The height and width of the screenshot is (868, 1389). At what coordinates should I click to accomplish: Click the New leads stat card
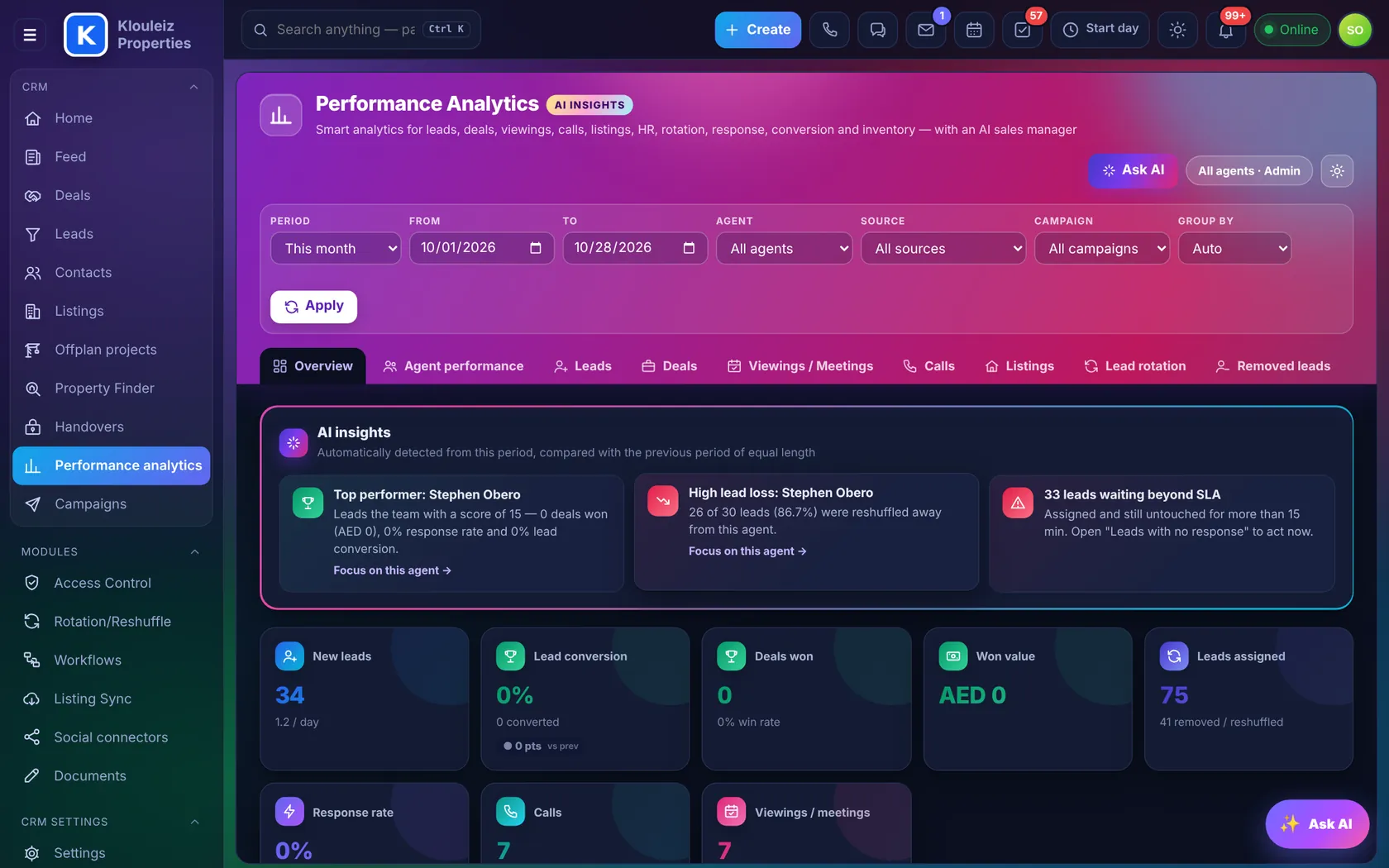pyautogui.click(x=364, y=699)
